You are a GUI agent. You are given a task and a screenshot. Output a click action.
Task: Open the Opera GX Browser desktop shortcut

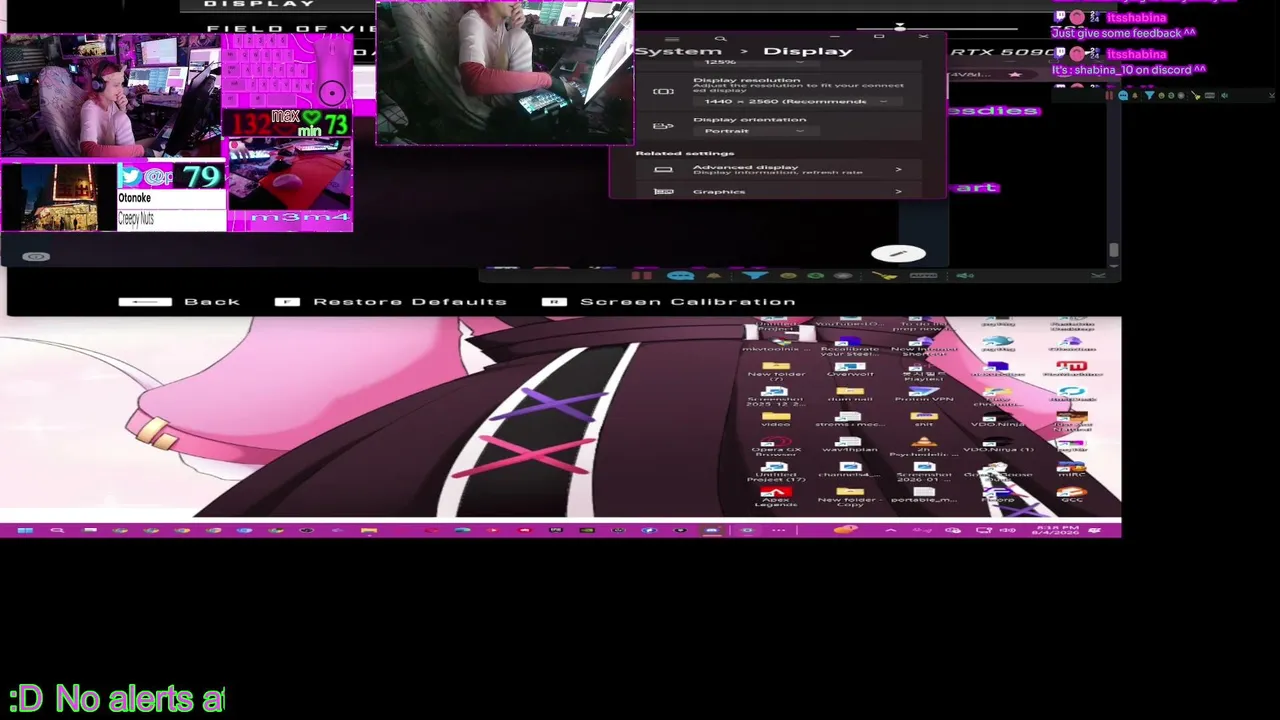(776, 446)
